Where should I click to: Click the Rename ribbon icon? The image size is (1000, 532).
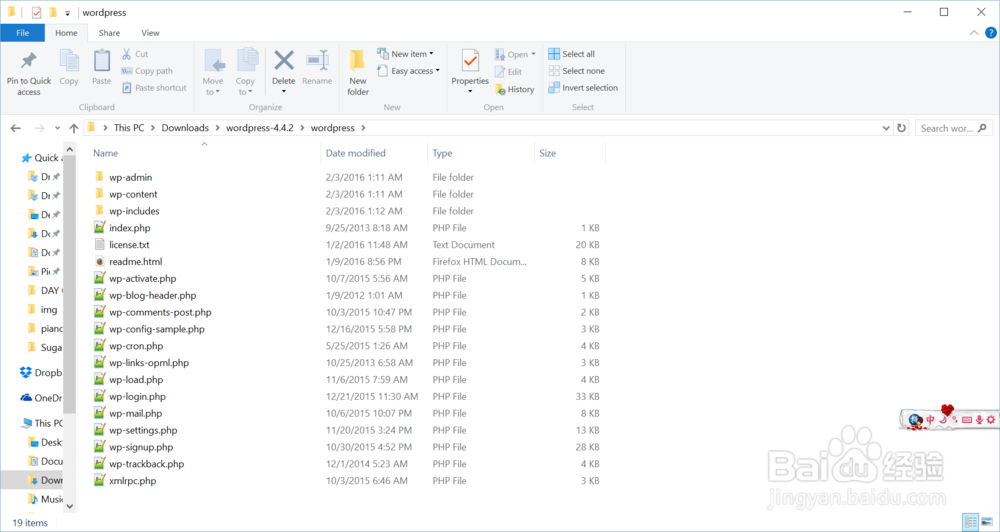[x=317, y=61]
